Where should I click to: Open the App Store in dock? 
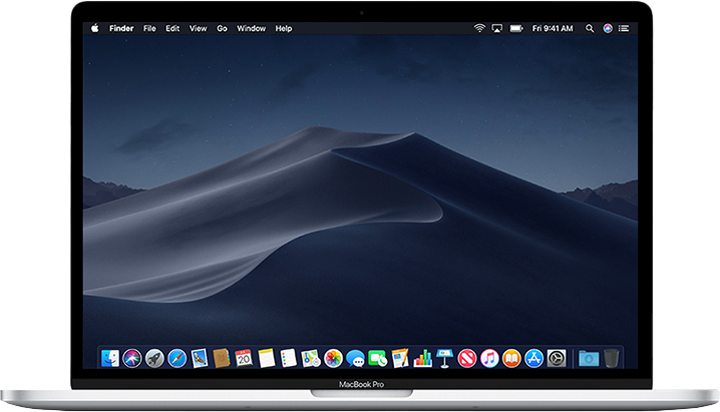click(x=534, y=357)
